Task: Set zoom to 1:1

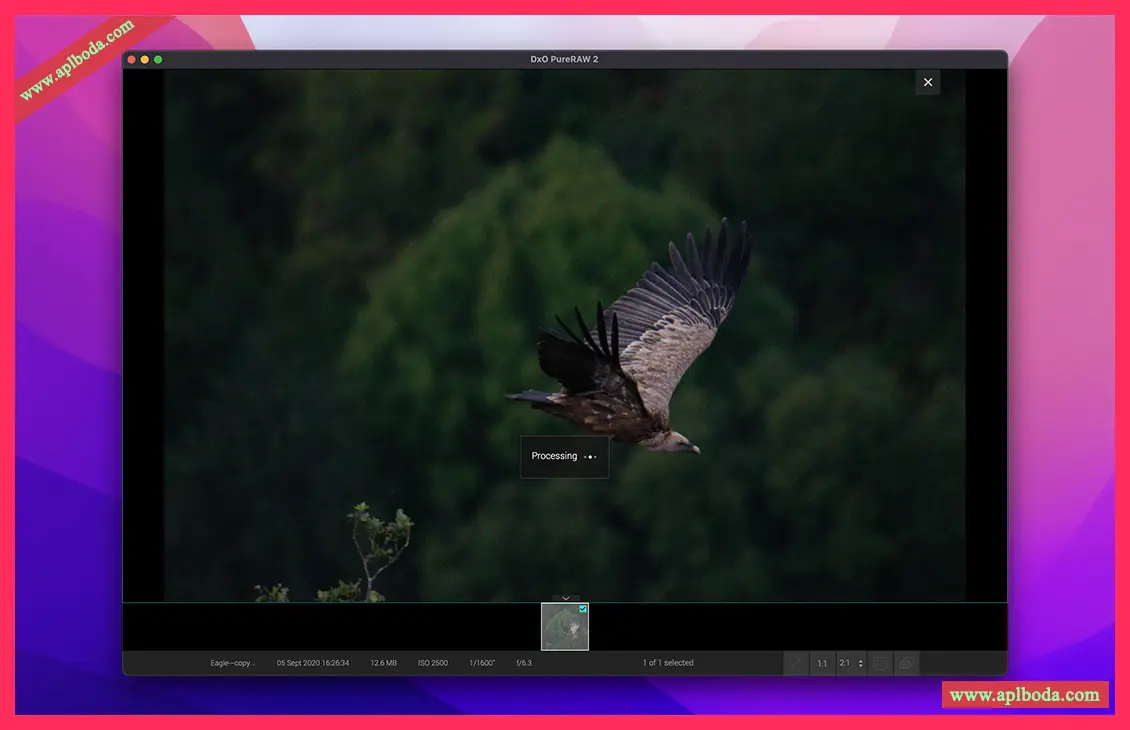Action: pos(822,663)
